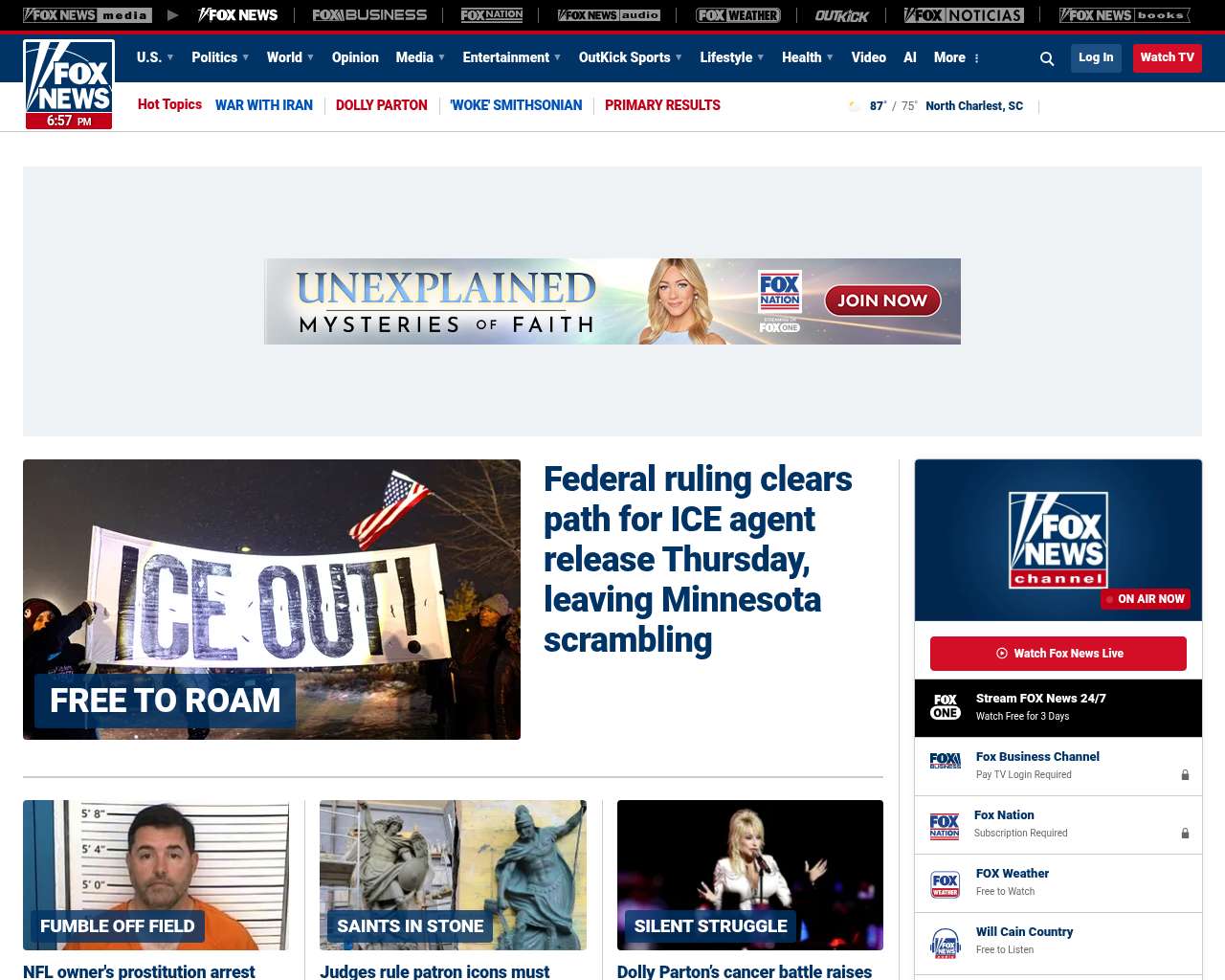This screenshot has width=1225, height=980.
Task: Click Unexplained Mysteries of Faith ad banner
Action: point(612,301)
